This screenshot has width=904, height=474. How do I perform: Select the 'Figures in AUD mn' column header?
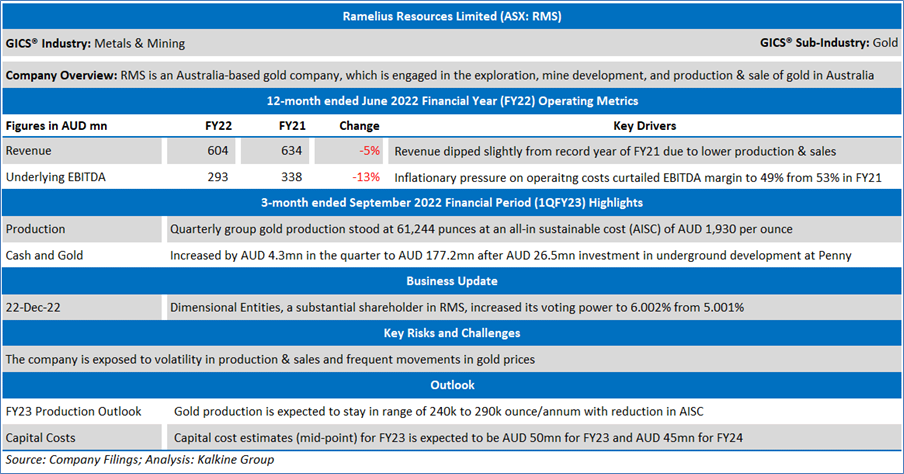click(x=56, y=126)
